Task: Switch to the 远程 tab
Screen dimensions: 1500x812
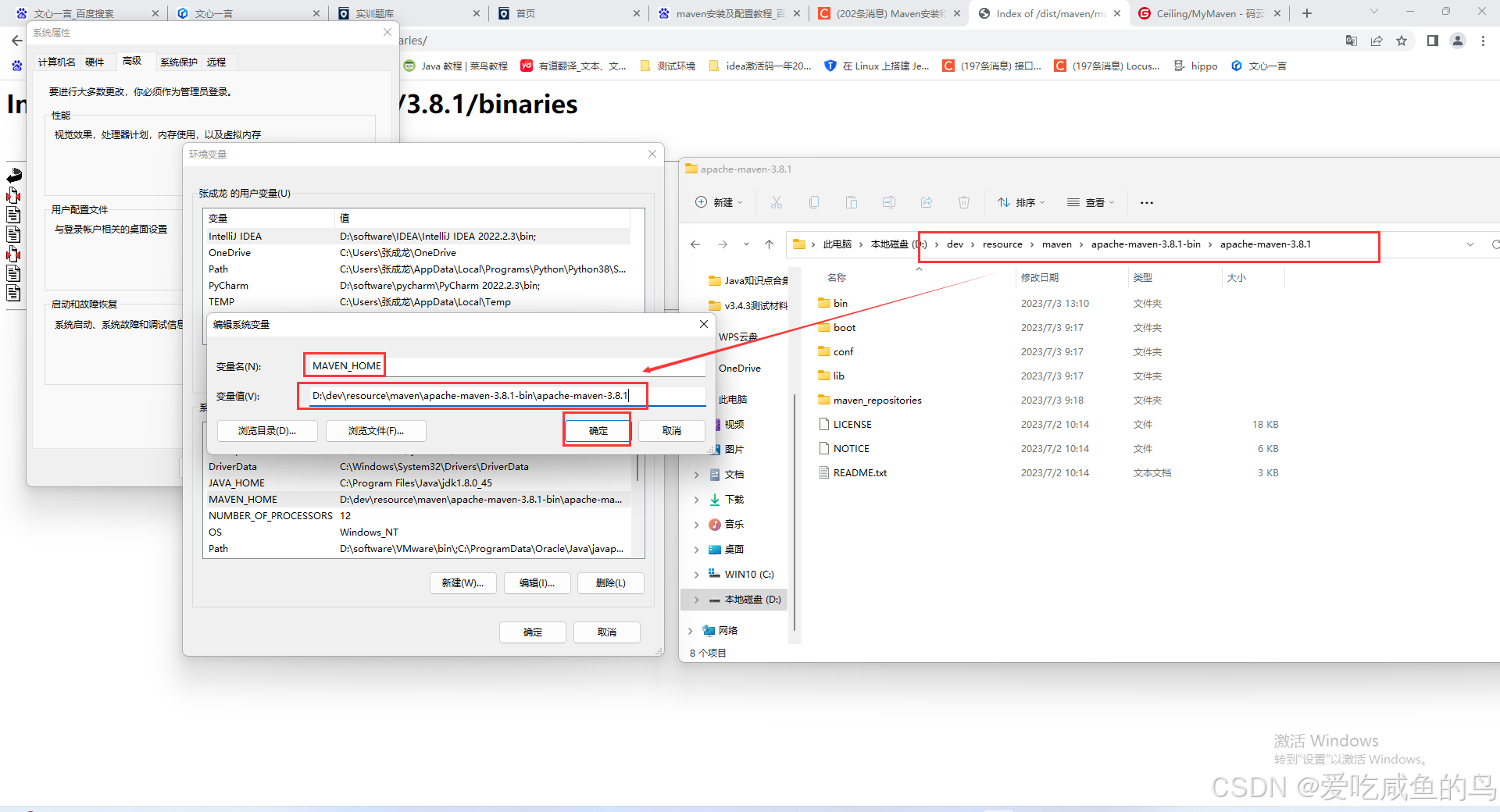Action: tap(216, 62)
